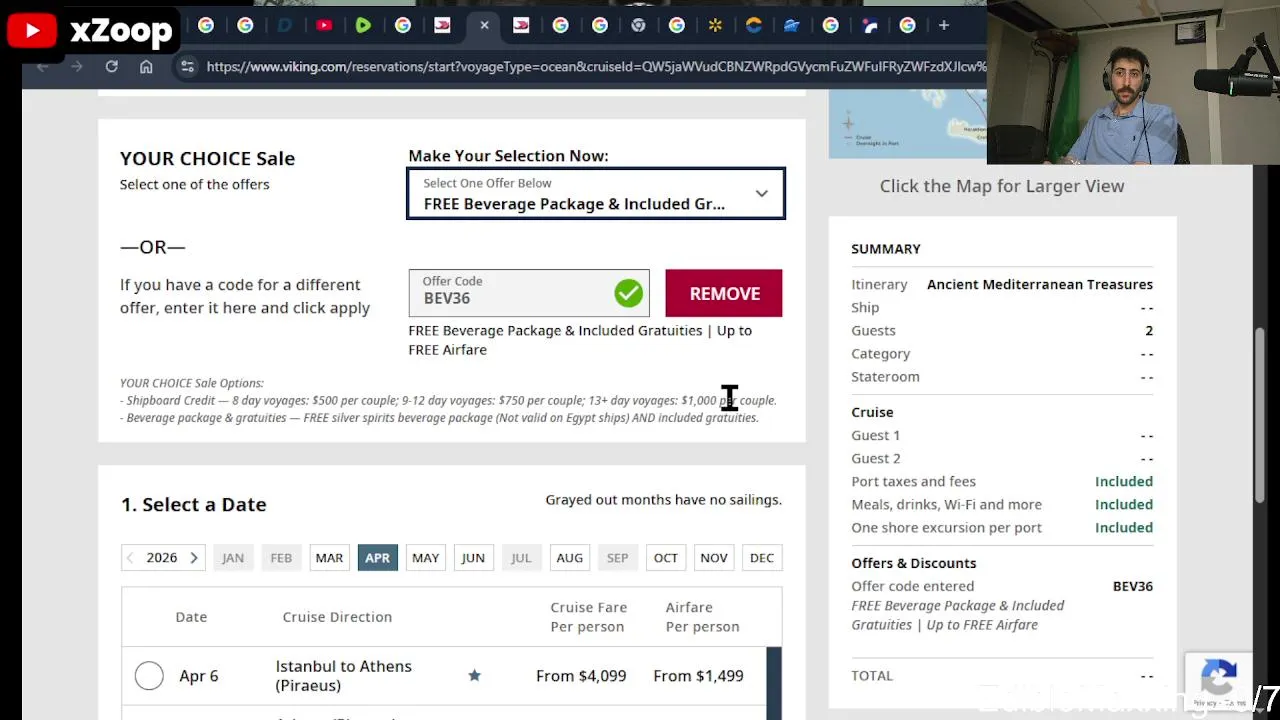Open a new browser tab
This screenshot has width=1280, height=720.
pos(943,26)
